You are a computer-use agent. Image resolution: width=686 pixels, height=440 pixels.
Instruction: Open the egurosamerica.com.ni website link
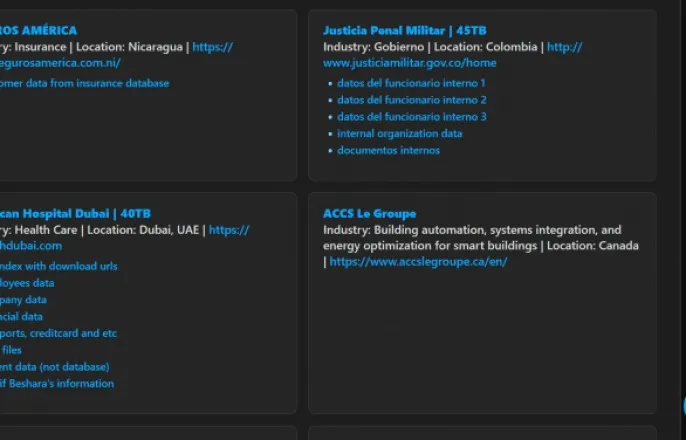60,63
